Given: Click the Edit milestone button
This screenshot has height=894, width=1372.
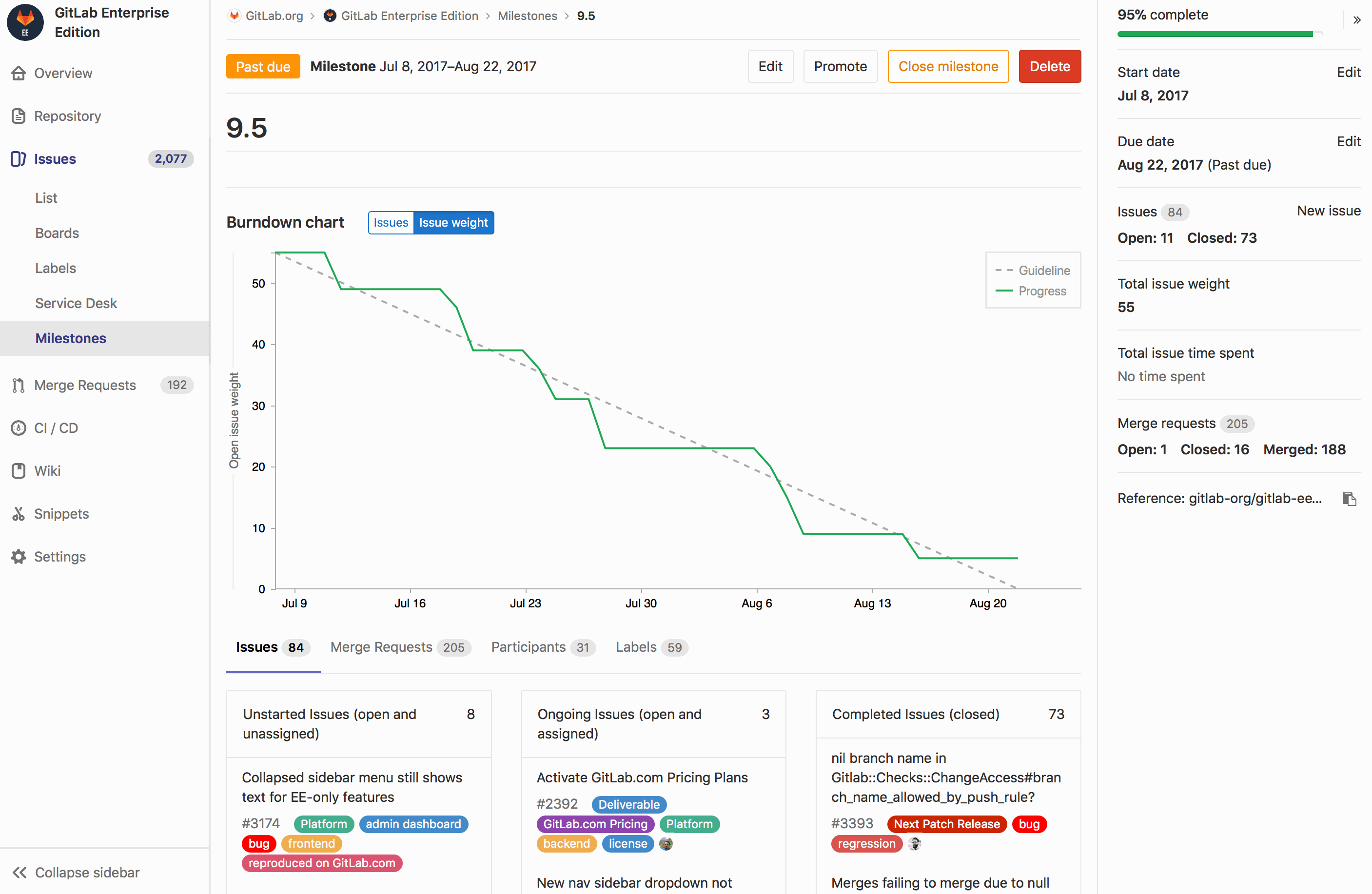Looking at the screenshot, I should click(x=770, y=66).
